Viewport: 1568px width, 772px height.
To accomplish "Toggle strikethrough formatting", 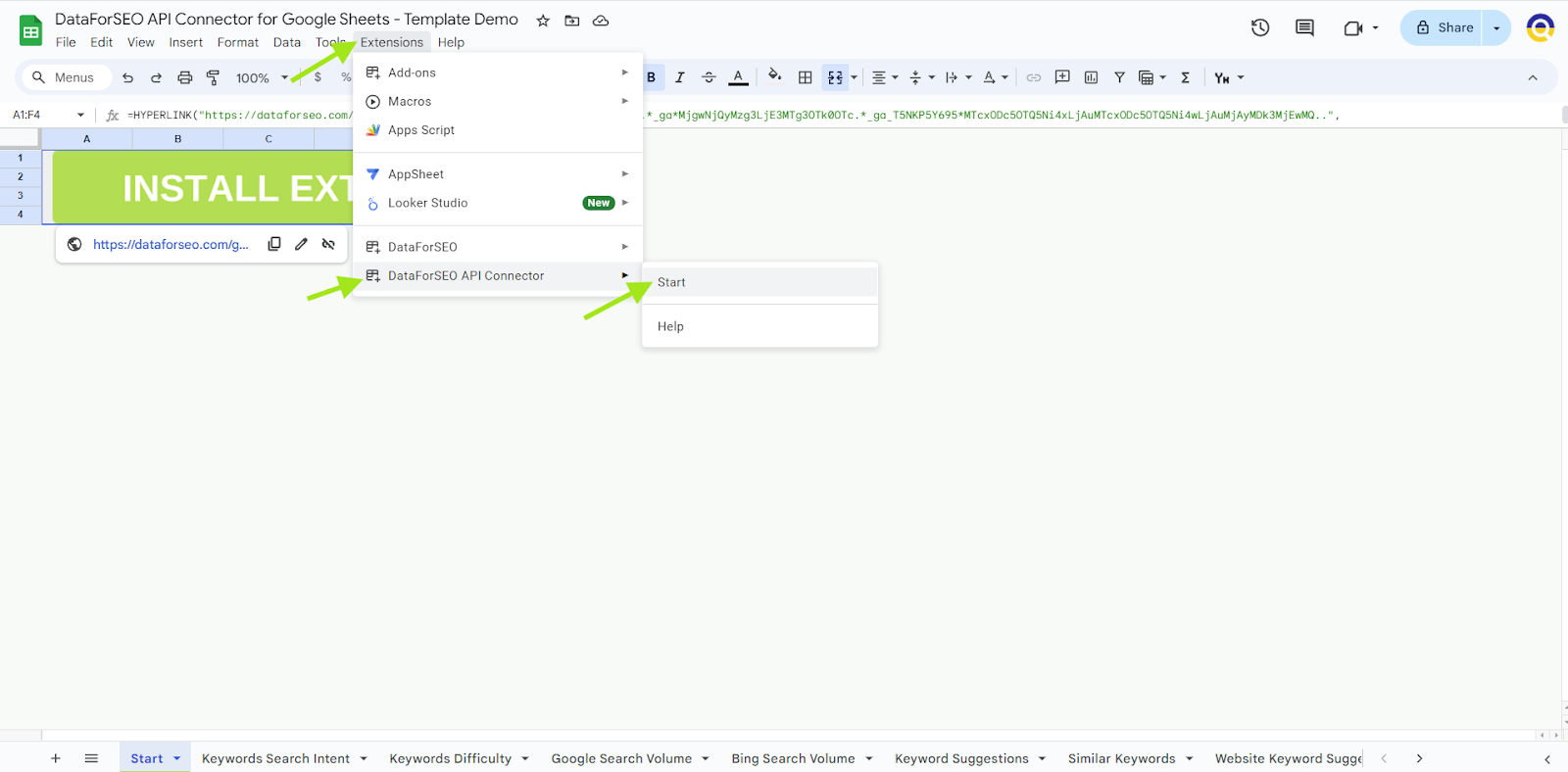I will [x=709, y=77].
